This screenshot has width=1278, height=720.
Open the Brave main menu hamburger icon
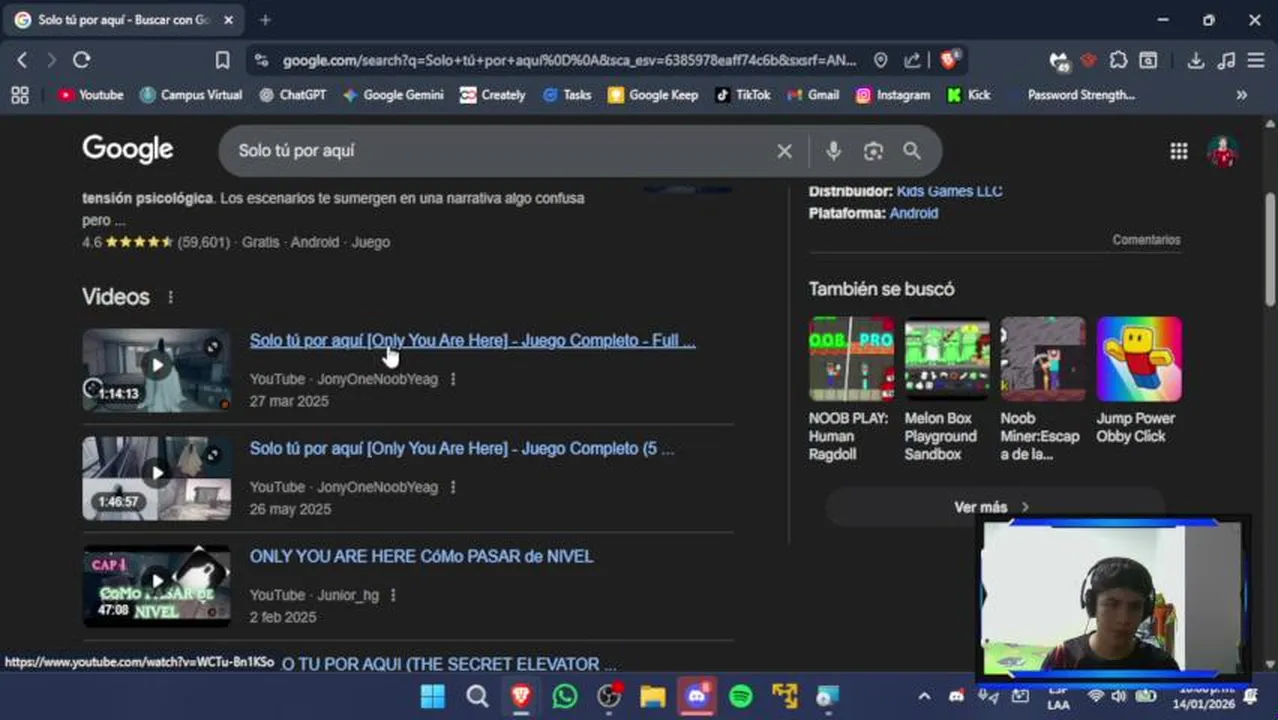click(x=1256, y=60)
